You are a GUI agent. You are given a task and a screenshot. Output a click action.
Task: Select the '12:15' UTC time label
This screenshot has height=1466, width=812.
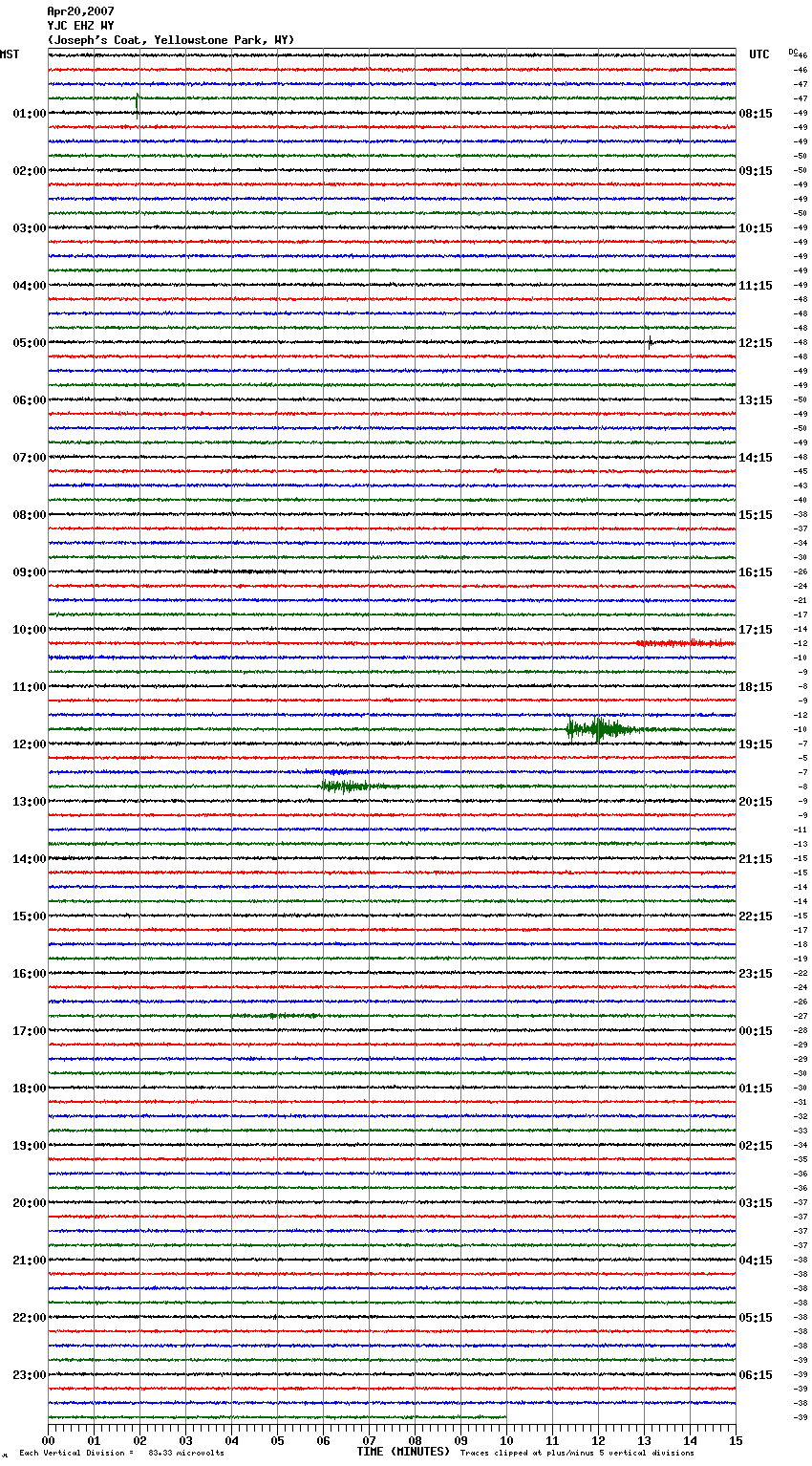coord(756,343)
